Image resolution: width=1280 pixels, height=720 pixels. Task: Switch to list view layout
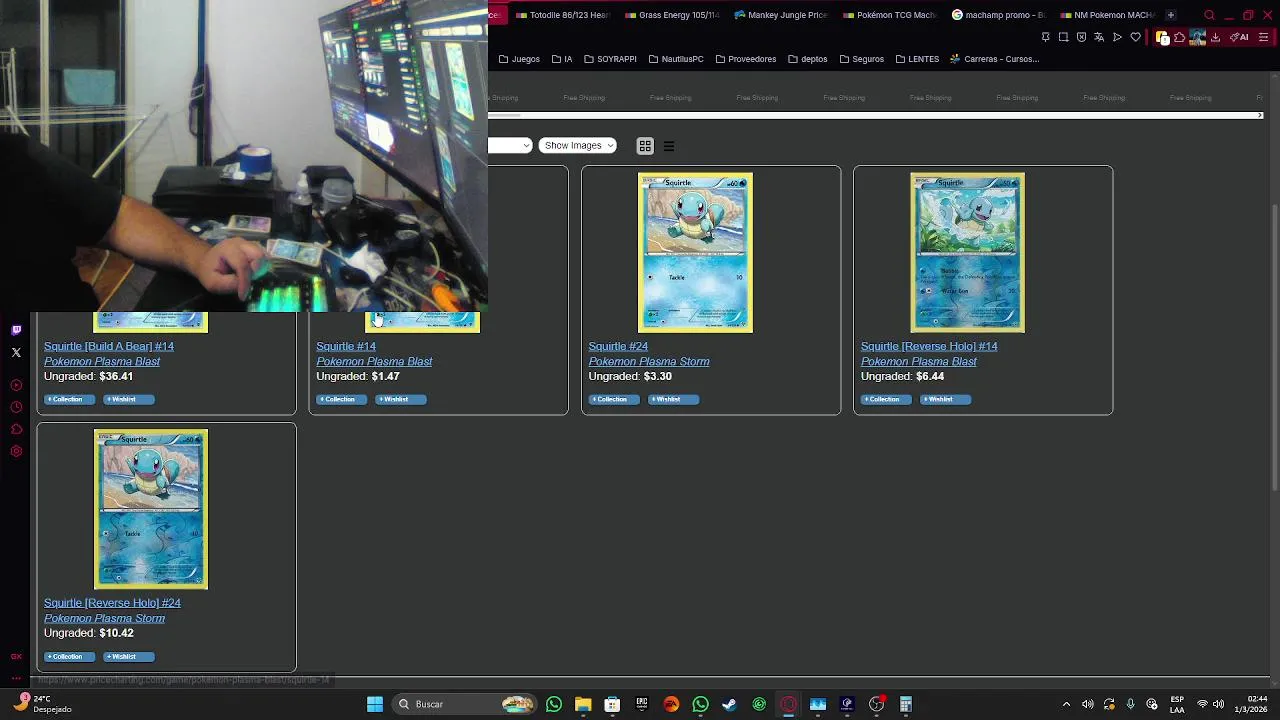click(669, 146)
